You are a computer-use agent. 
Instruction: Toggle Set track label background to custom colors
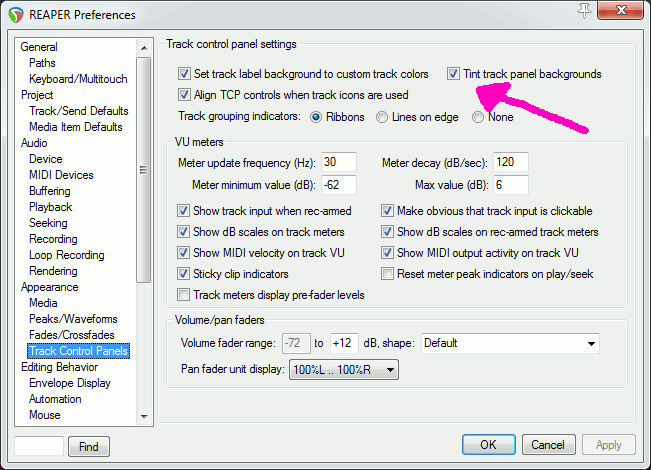point(184,74)
